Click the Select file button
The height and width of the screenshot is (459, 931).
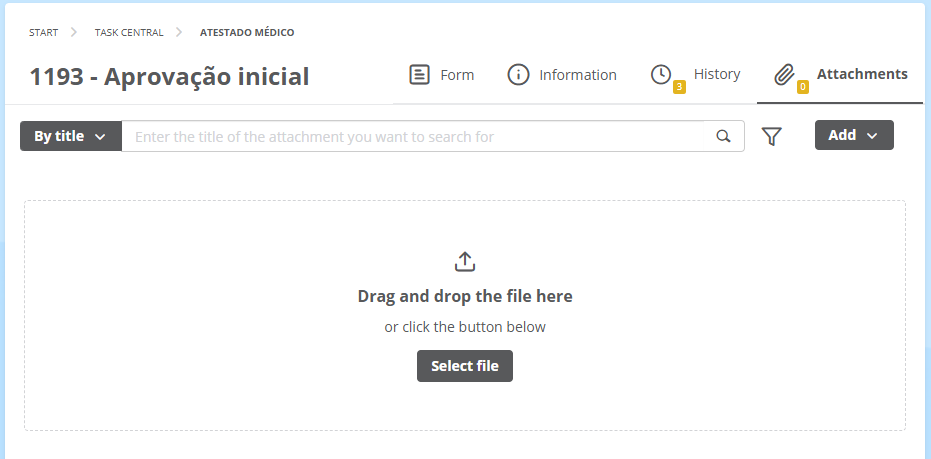point(465,366)
